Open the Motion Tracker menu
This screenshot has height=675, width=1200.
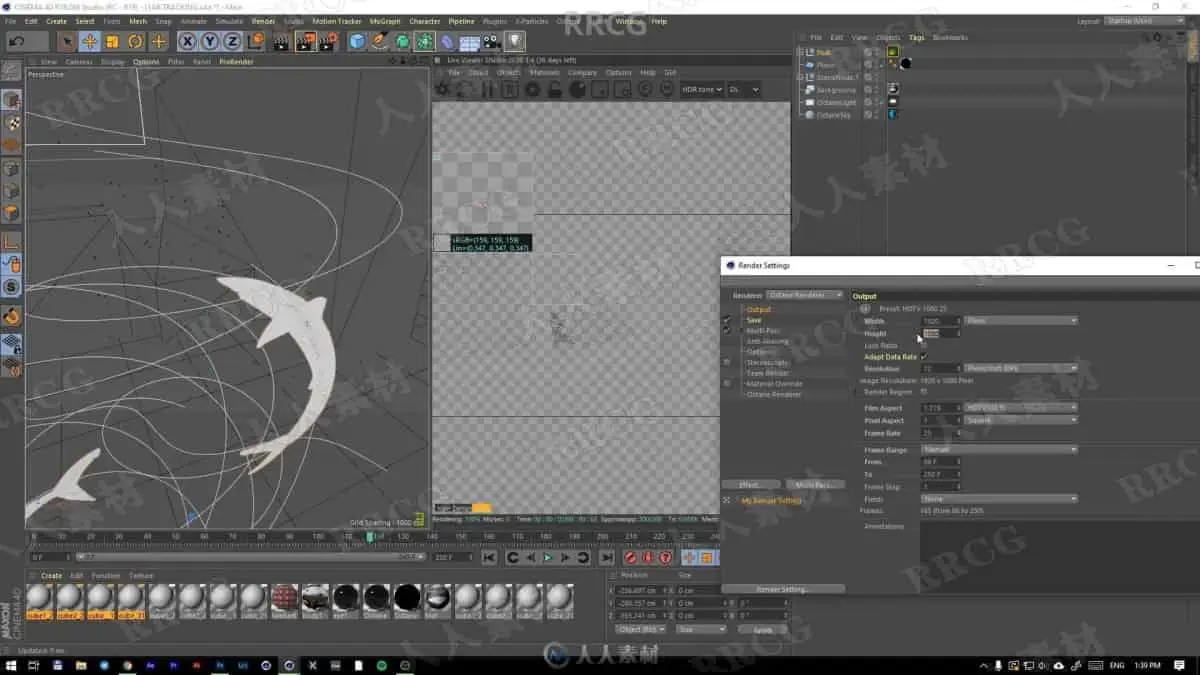click(x=337, y=21)
